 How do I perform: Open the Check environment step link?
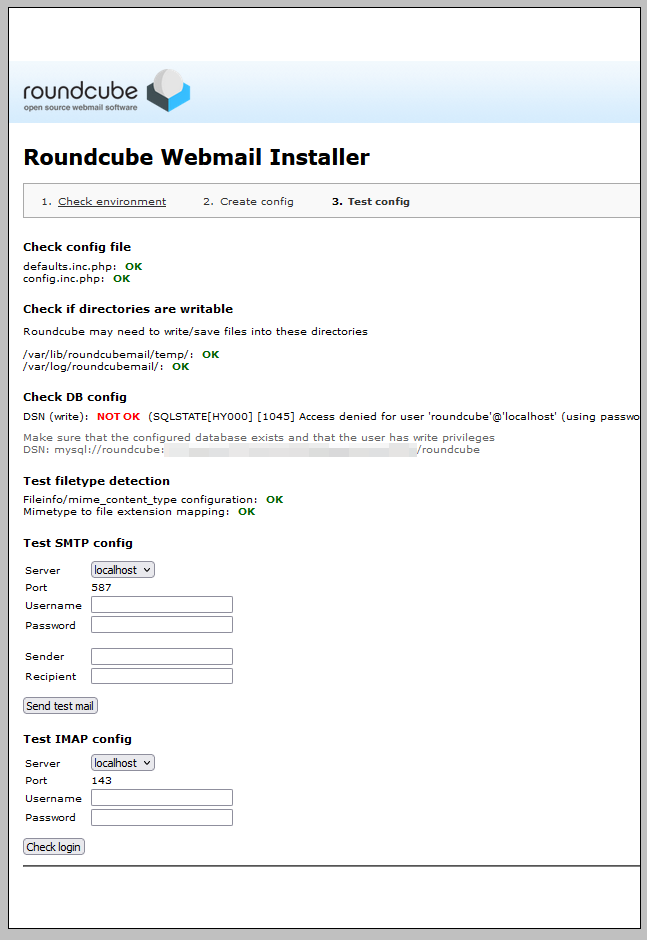[112, 201]
